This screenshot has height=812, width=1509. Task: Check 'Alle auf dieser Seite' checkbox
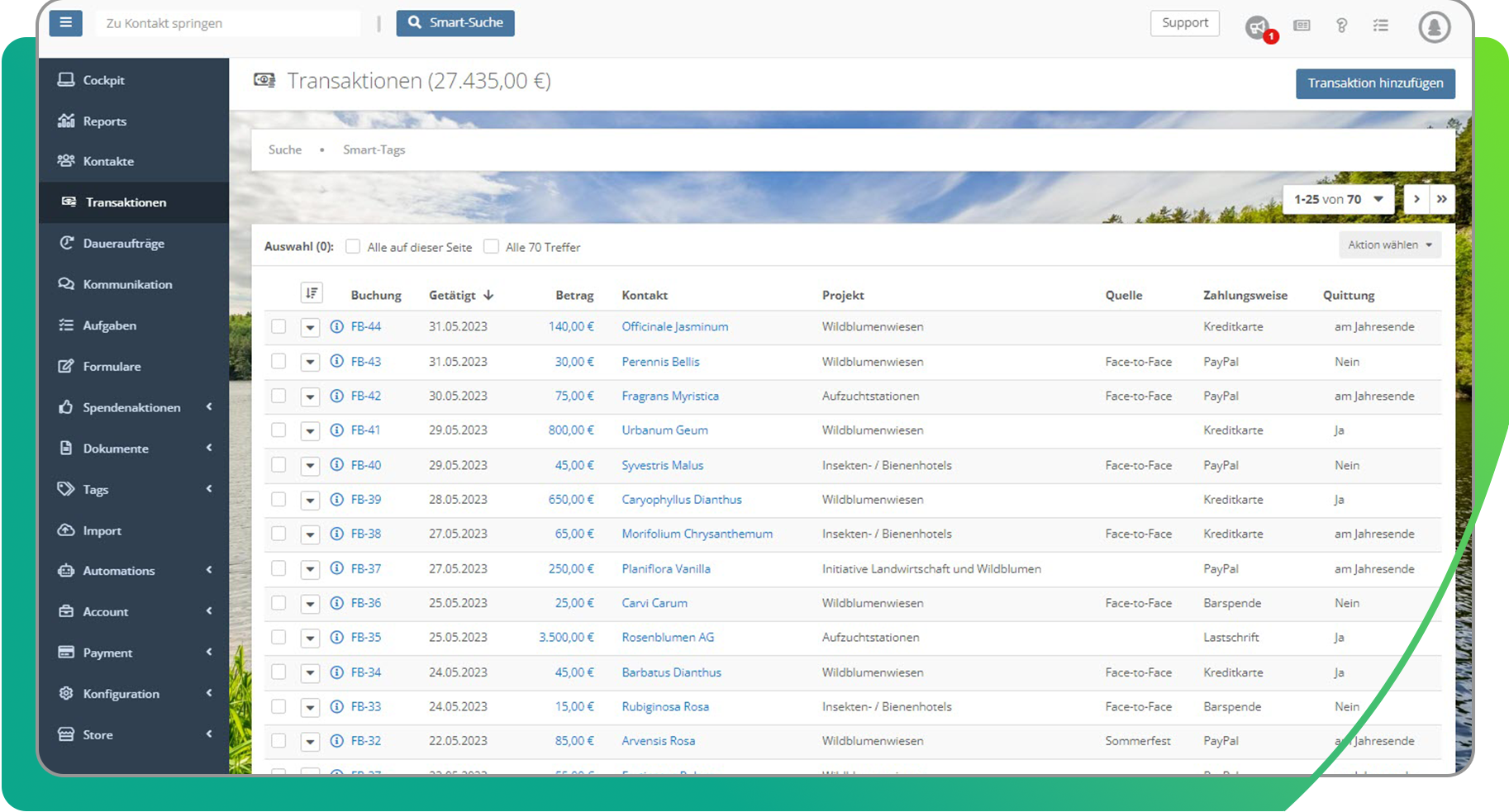353,246
